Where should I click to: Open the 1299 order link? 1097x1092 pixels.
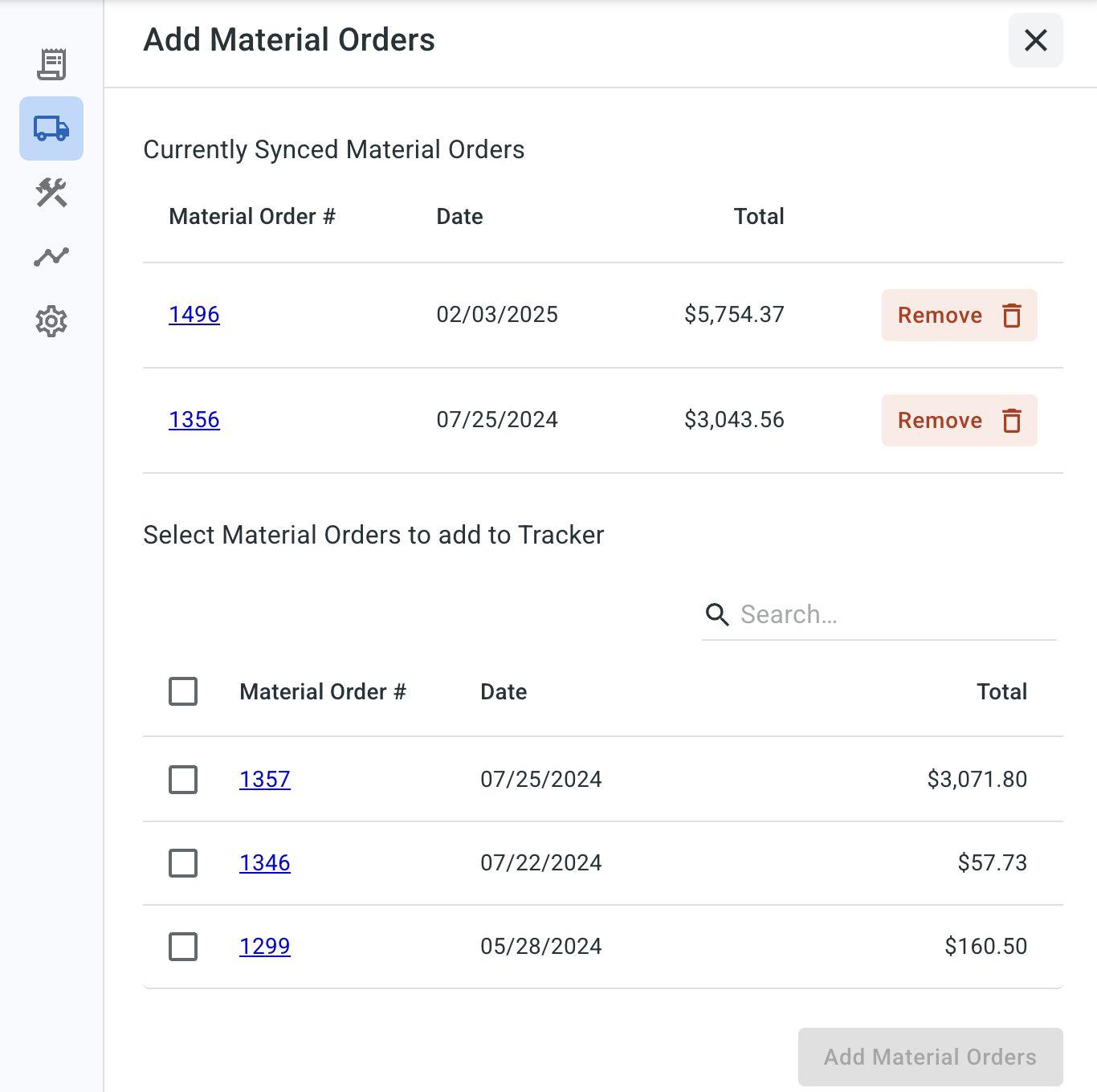[265, 947]
